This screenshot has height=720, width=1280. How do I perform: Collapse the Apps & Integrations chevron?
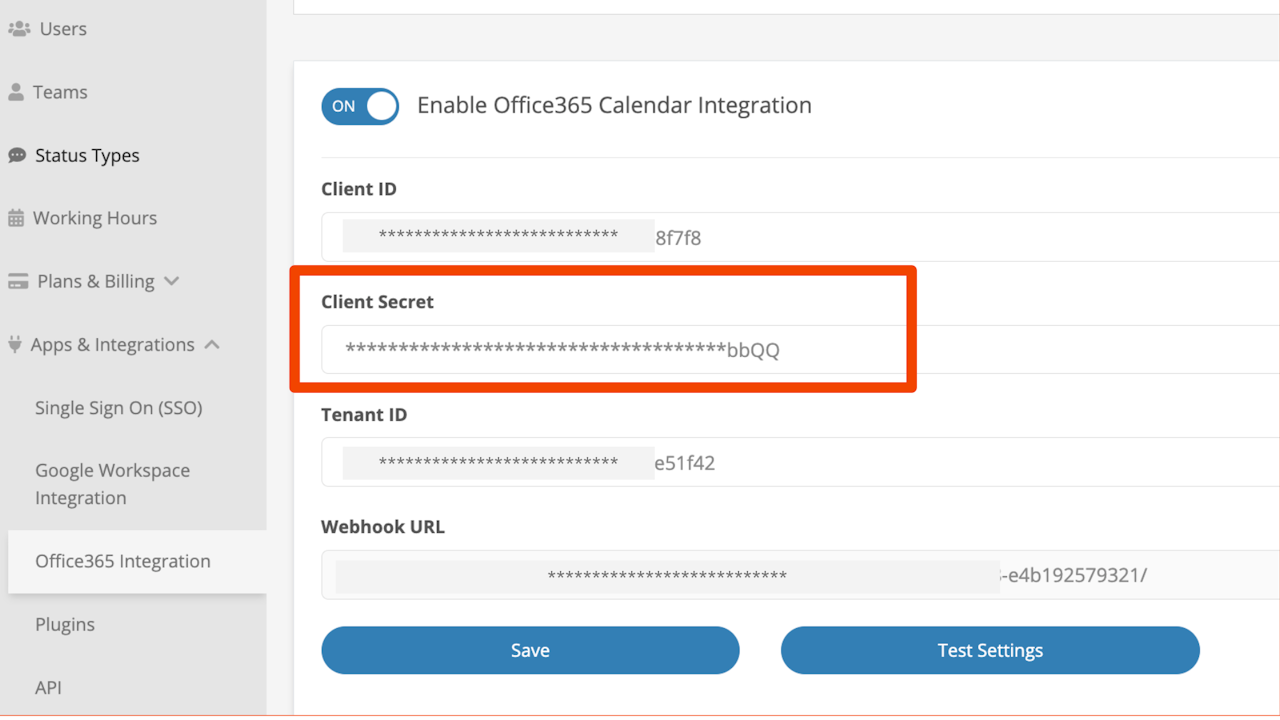(x=212, y=344)
